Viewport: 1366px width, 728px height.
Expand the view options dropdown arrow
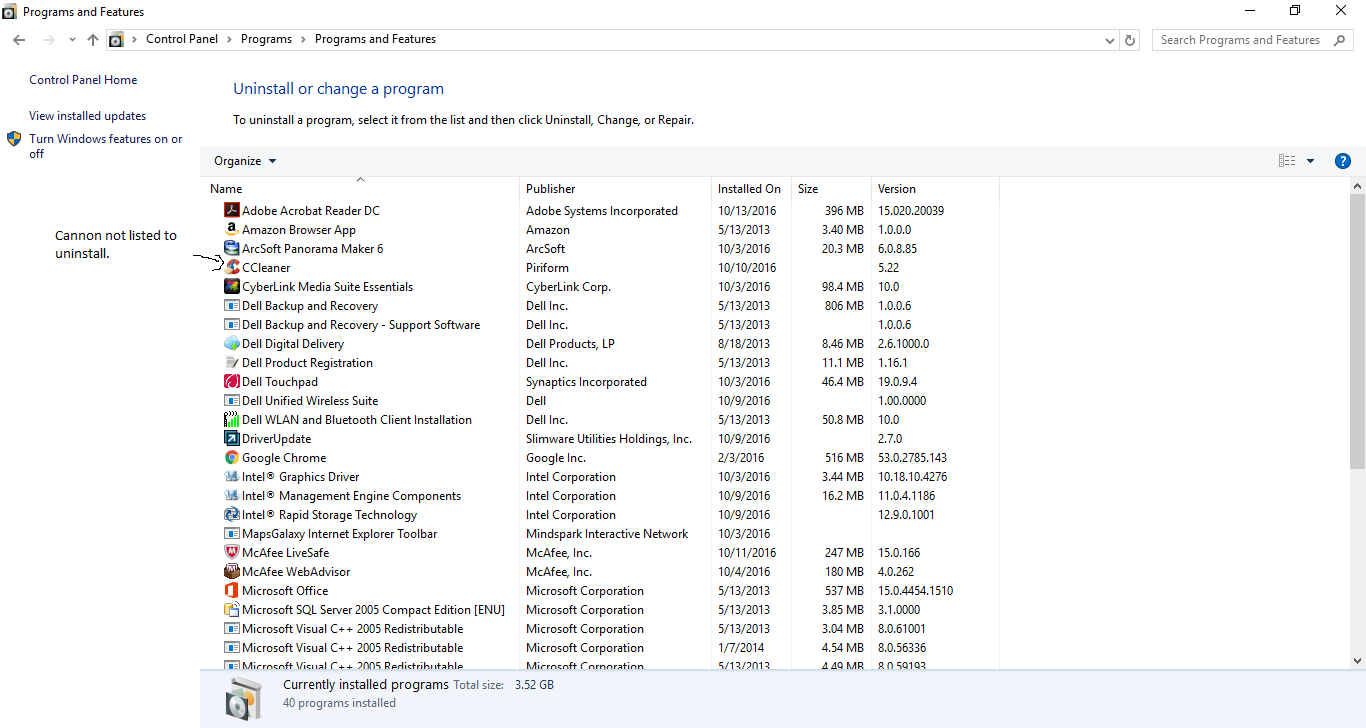coord(1310,161)
